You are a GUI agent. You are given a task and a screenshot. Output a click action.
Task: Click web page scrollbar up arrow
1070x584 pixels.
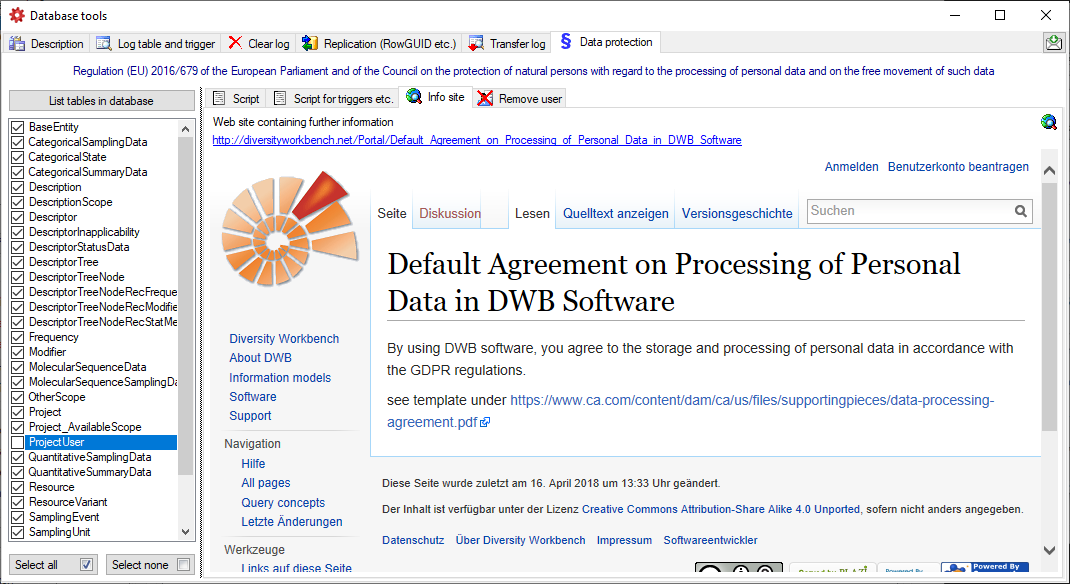(1050, 171)
